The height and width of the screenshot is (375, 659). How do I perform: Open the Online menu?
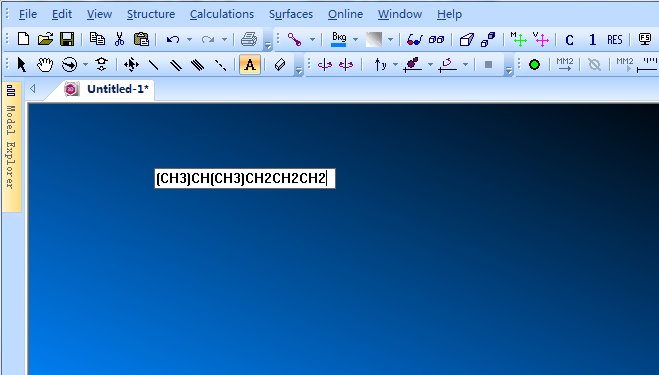[345, 14]
